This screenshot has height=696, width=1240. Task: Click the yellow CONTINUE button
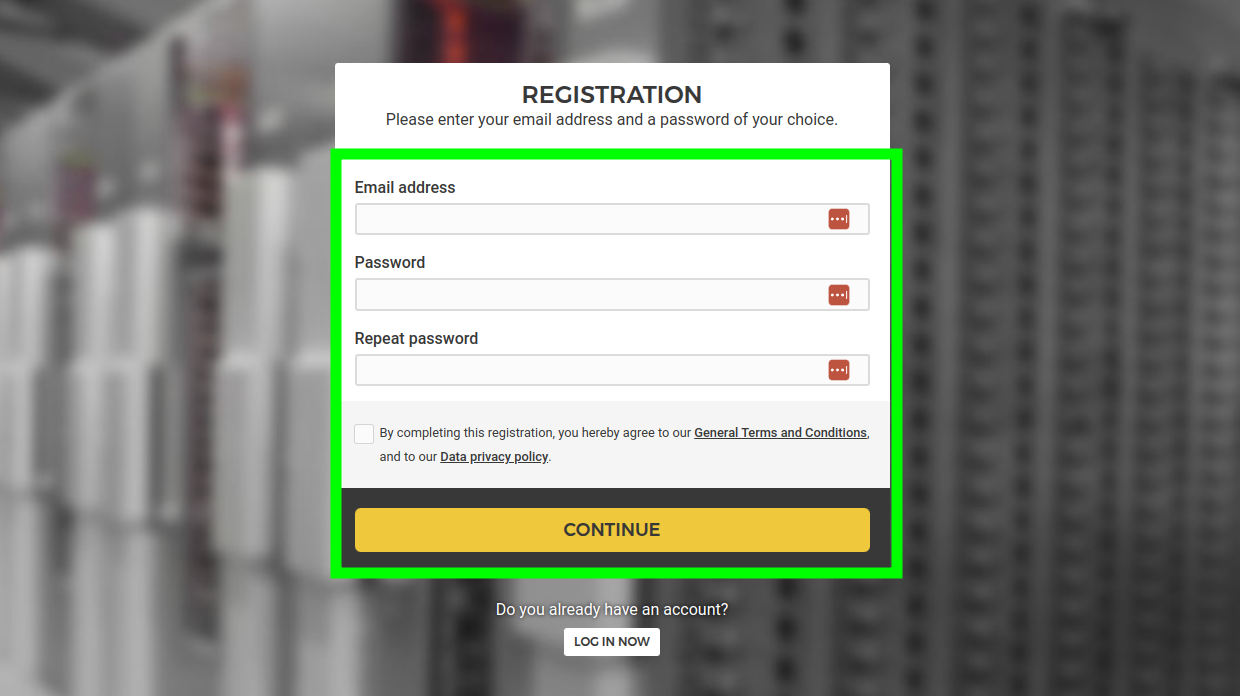612,530
